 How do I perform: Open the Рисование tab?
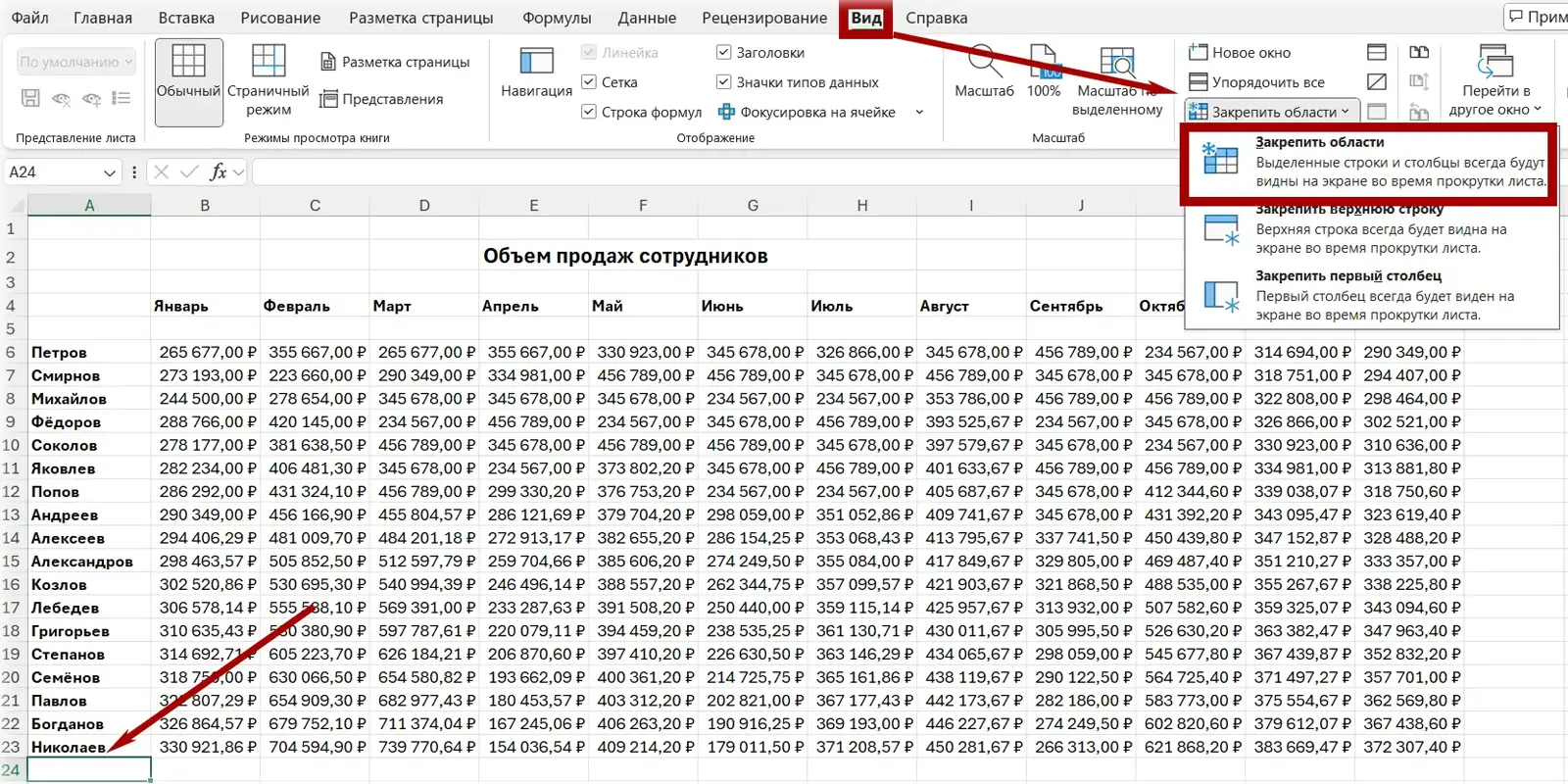coord(281,18)
